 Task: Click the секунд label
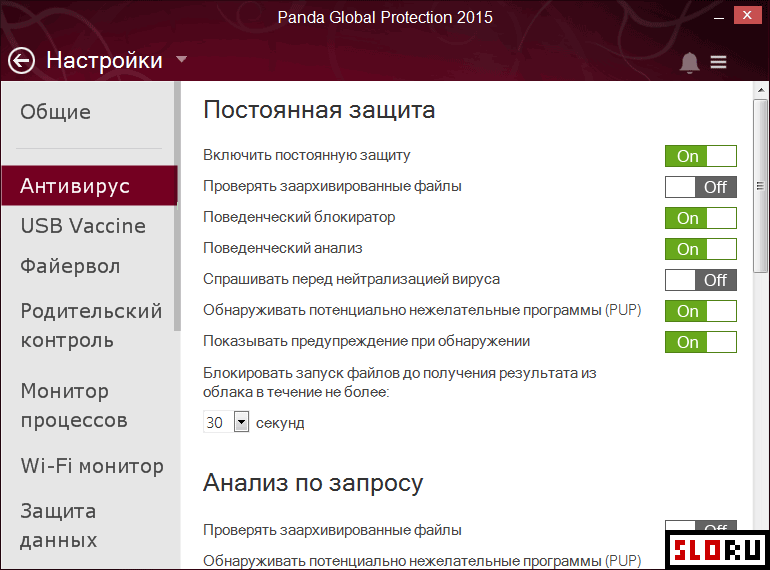(280, 423)
